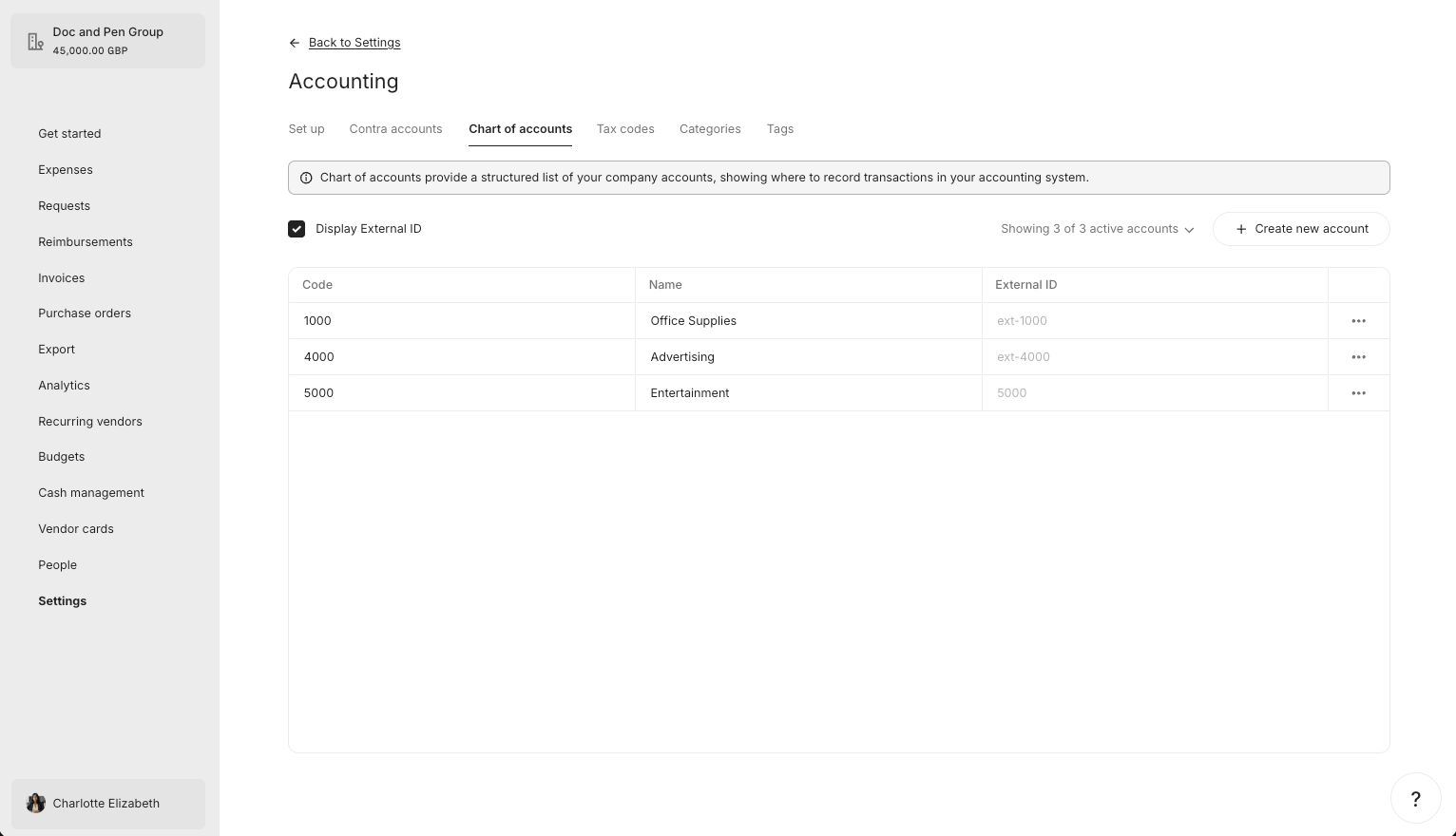Screen dimensions: 1456x836
Task: Select code cell 4000
Action: click(x=462, y=357)
